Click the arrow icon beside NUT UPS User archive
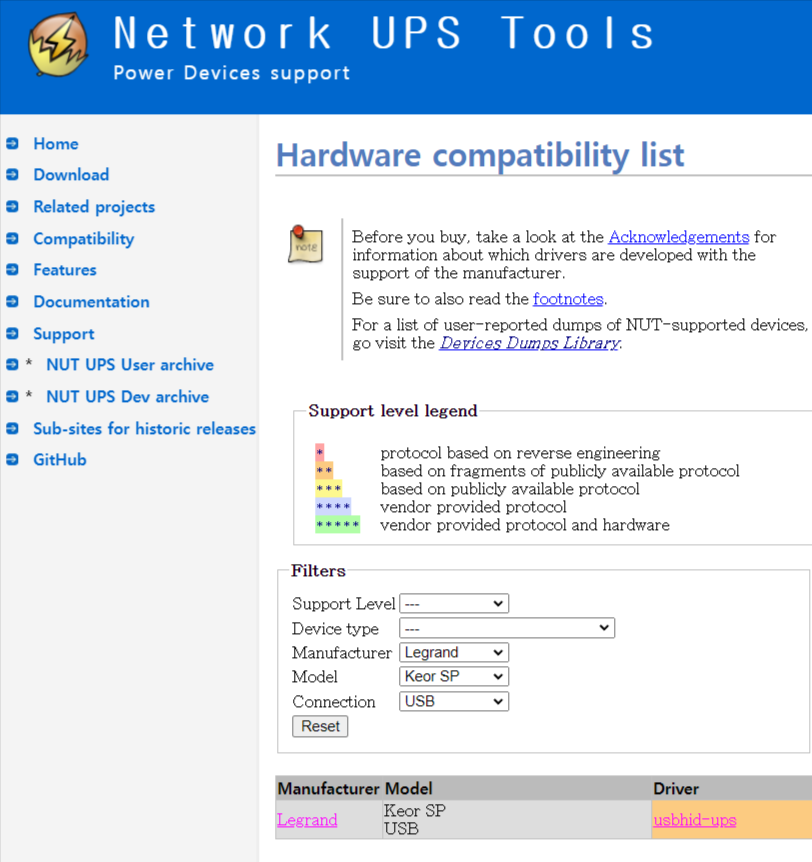This screenshot has height=862, width=812. (12, 364)
